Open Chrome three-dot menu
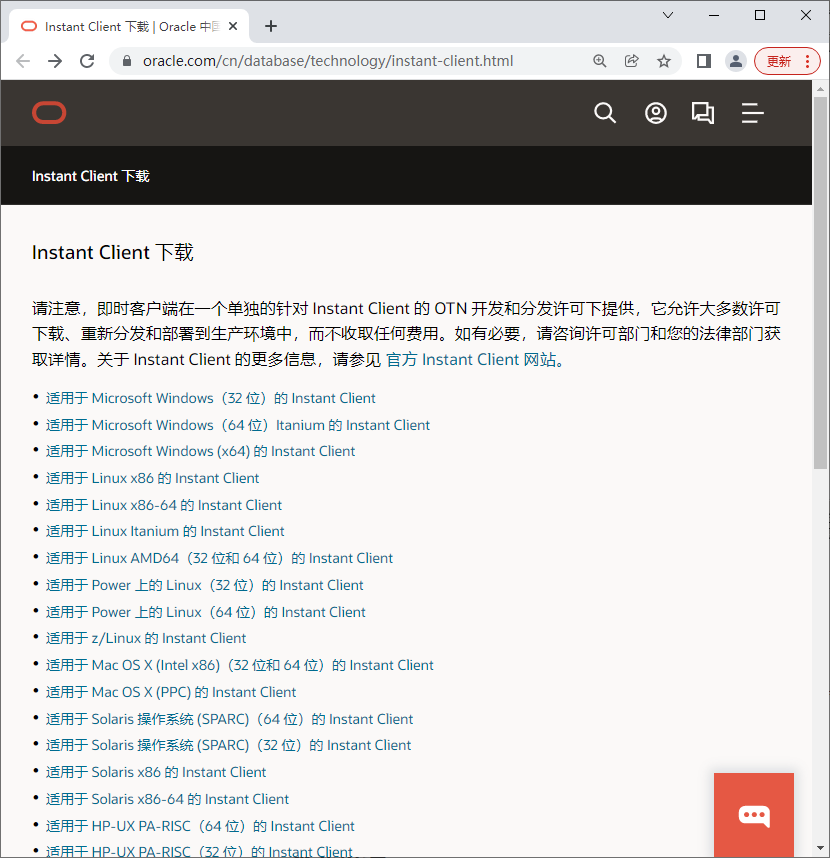 [808, 61]
